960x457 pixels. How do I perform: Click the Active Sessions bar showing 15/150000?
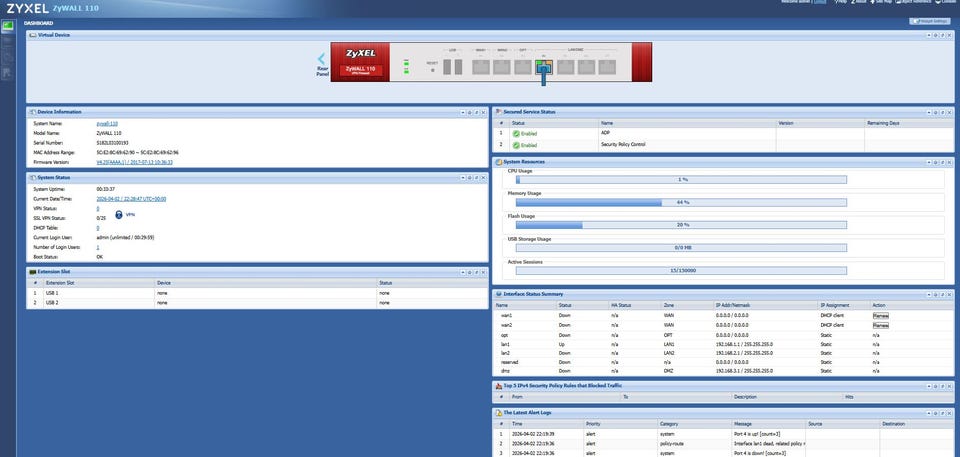pos(681,270)
